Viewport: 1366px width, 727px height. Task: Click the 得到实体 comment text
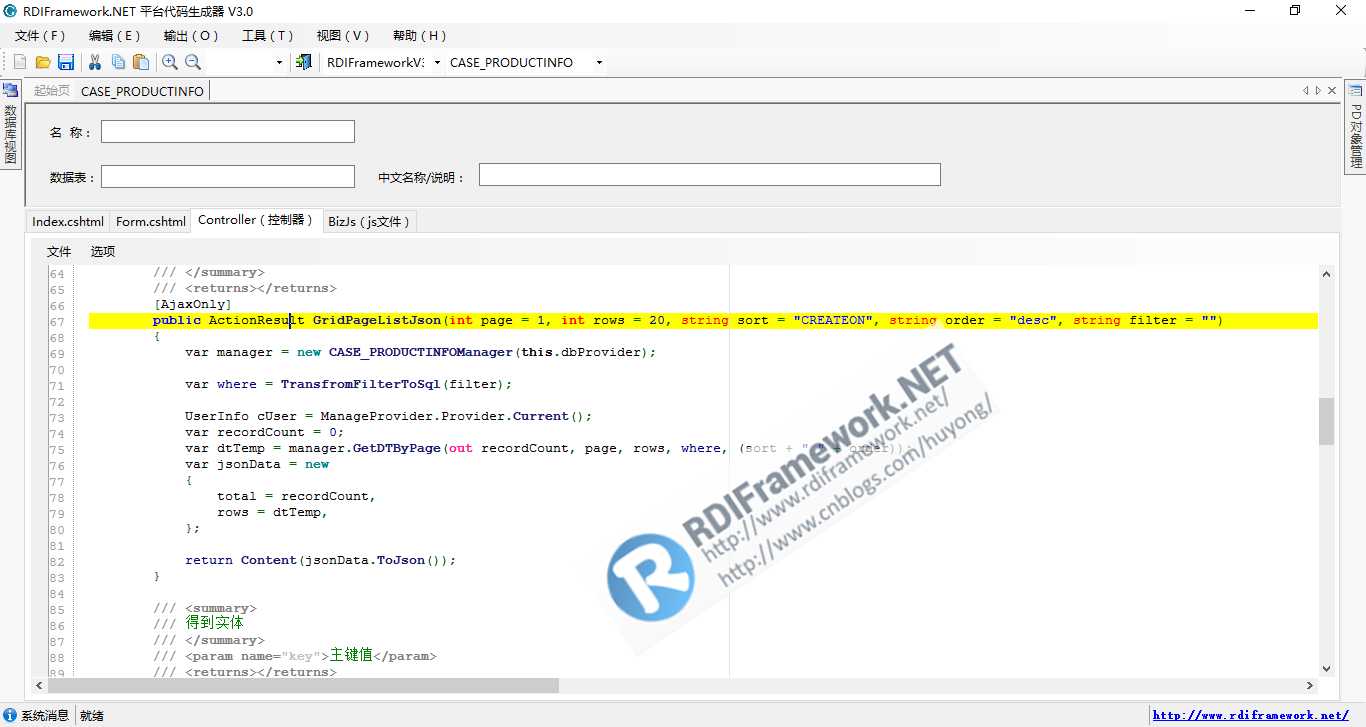[215, 623]
